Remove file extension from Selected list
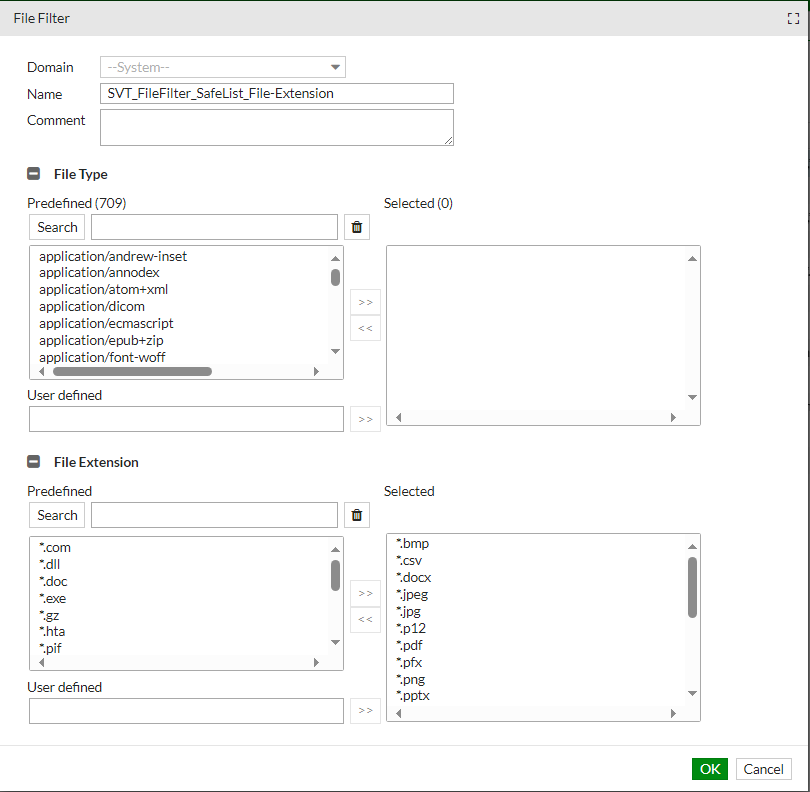The height and width of the screenshot is (792, 810). point(365,620)
